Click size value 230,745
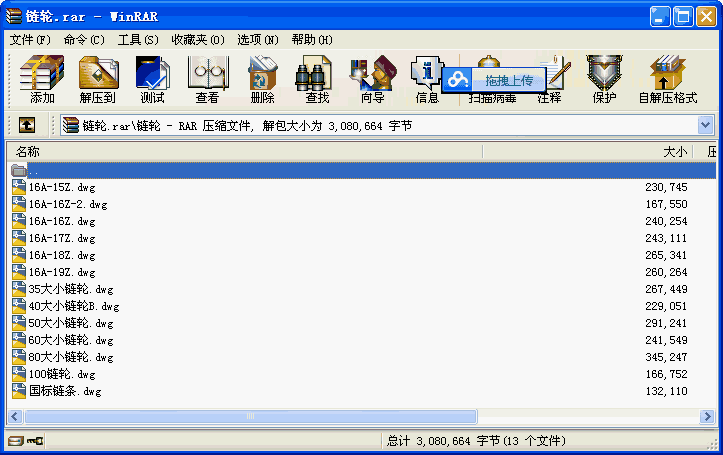Screen dimensions: 723x455 coord(666,187)
